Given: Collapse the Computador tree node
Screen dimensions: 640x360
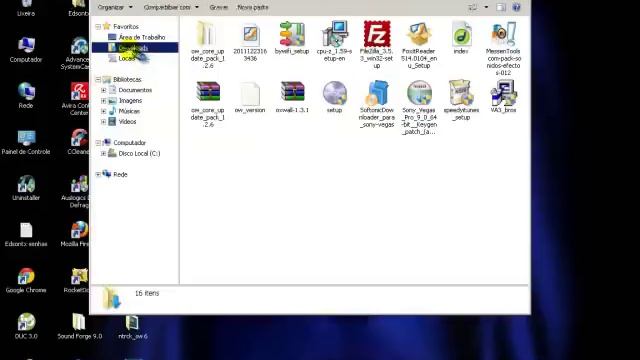Looking at the screenshot, I should (98, 143).
